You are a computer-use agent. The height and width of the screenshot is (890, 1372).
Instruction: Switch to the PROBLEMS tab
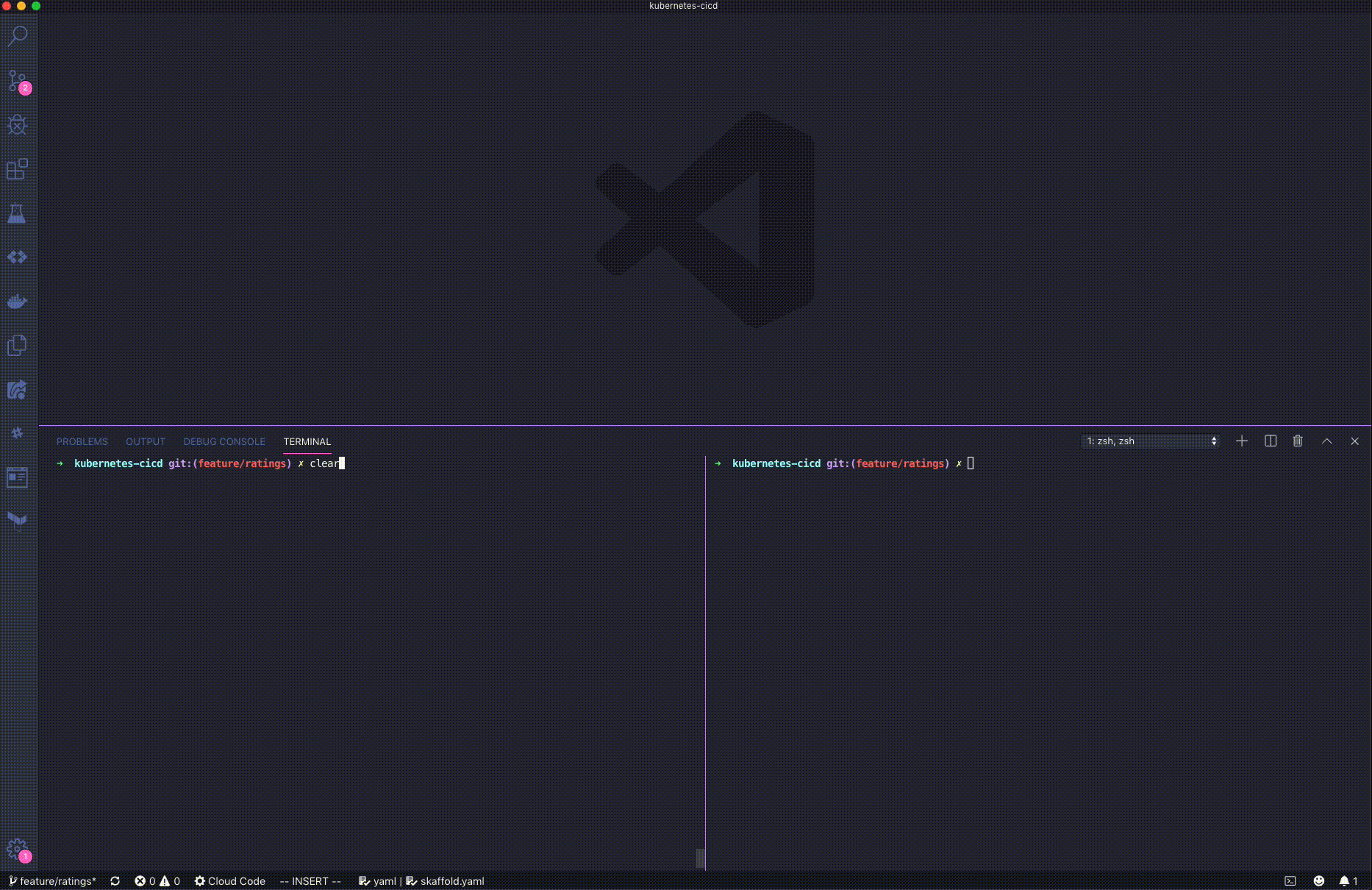(82, 441)
